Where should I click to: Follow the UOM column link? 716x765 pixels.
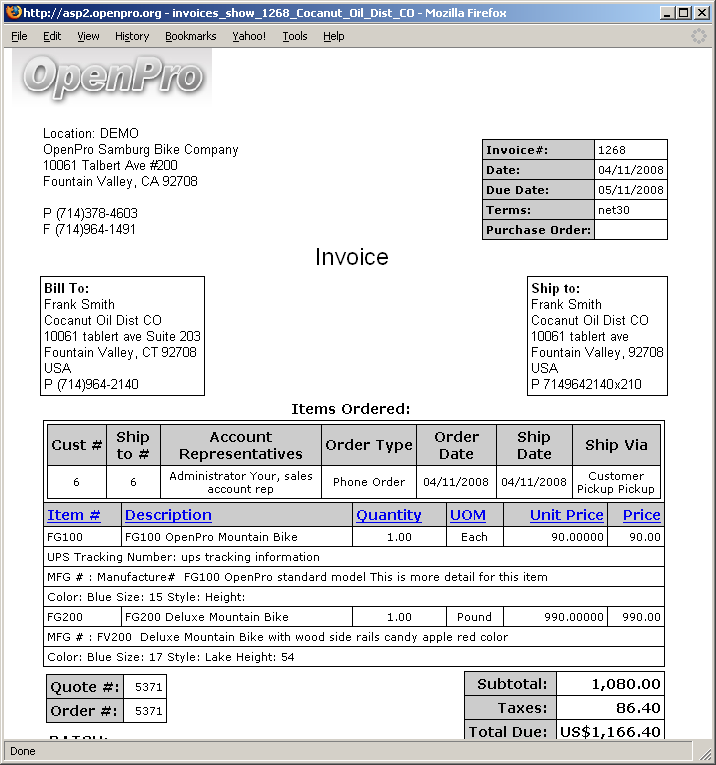click(x=468, y=515)
